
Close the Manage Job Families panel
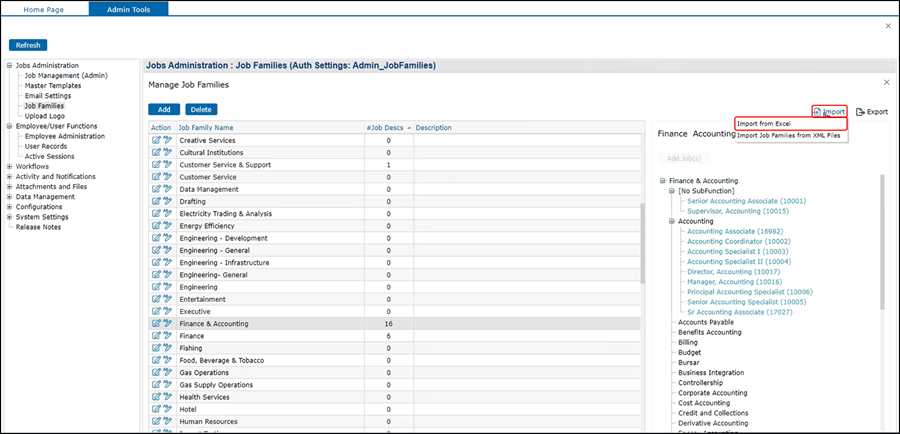tap(886, 82)
